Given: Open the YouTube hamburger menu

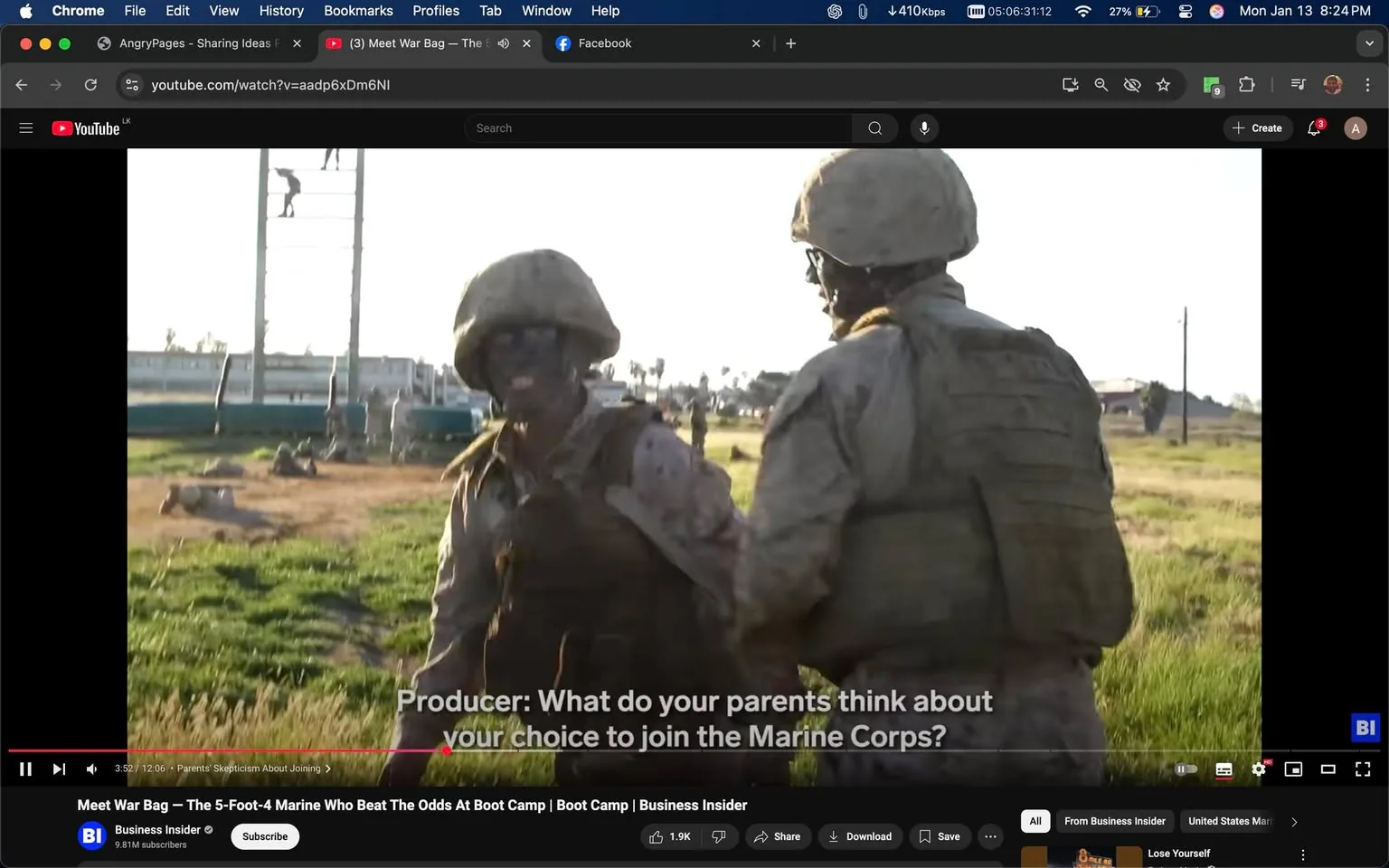Looking at the screenshot, I should (25, 127).
